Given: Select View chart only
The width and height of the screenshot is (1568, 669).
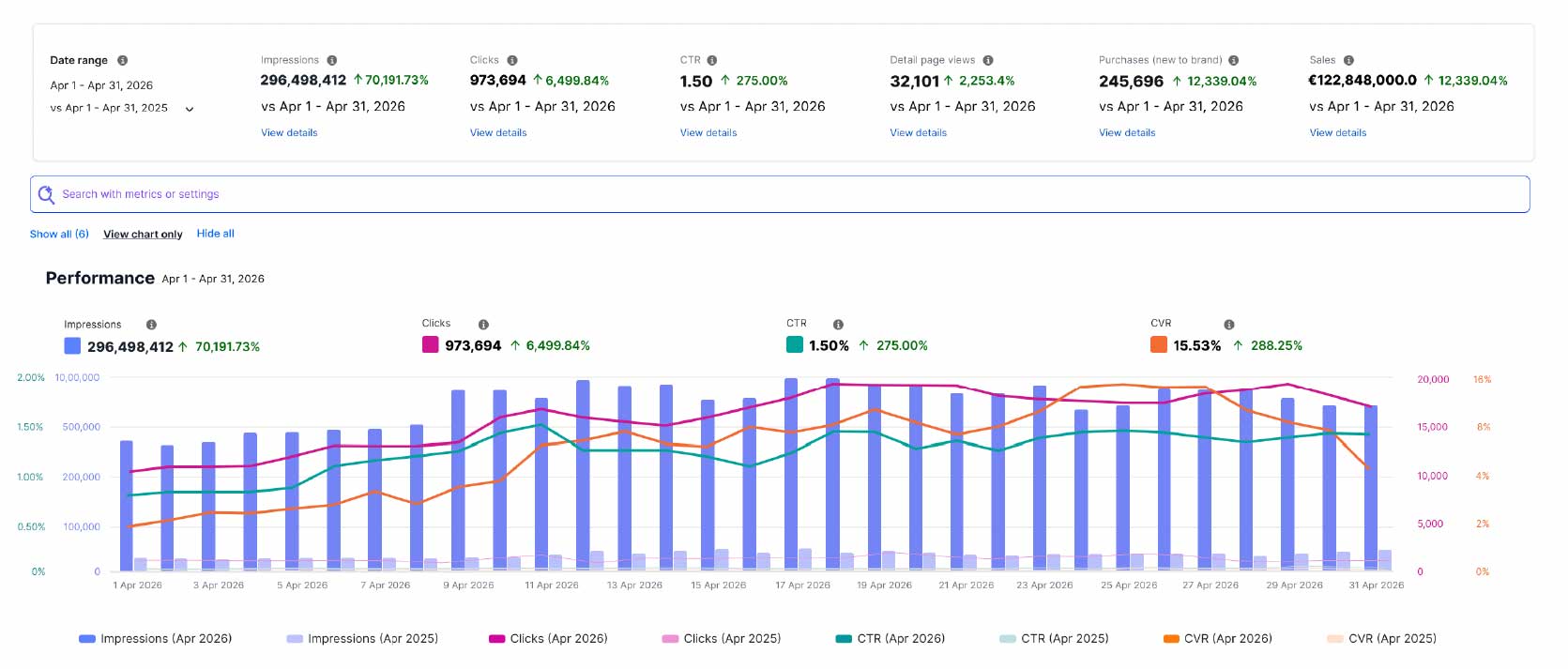Looking at the screenshot, I should [x=143, y=235].
